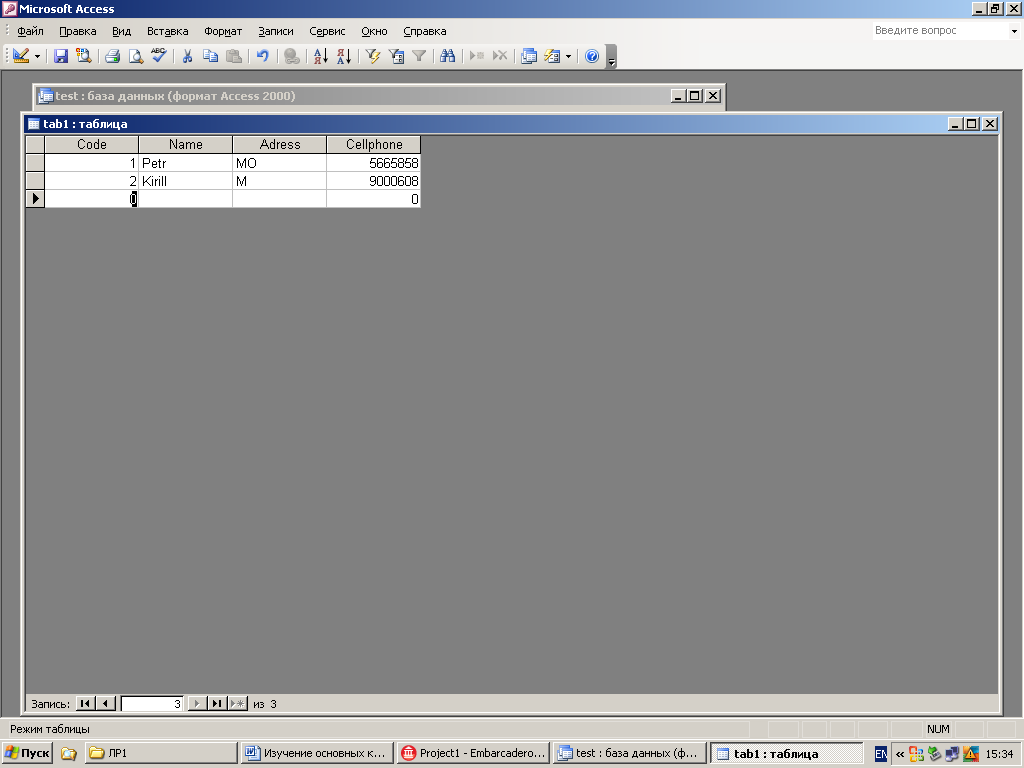Click the Insert Hyperlink icon
The height and width of the screenshot is (768, 1024).
pyautogui.click(x=292, y=56)
